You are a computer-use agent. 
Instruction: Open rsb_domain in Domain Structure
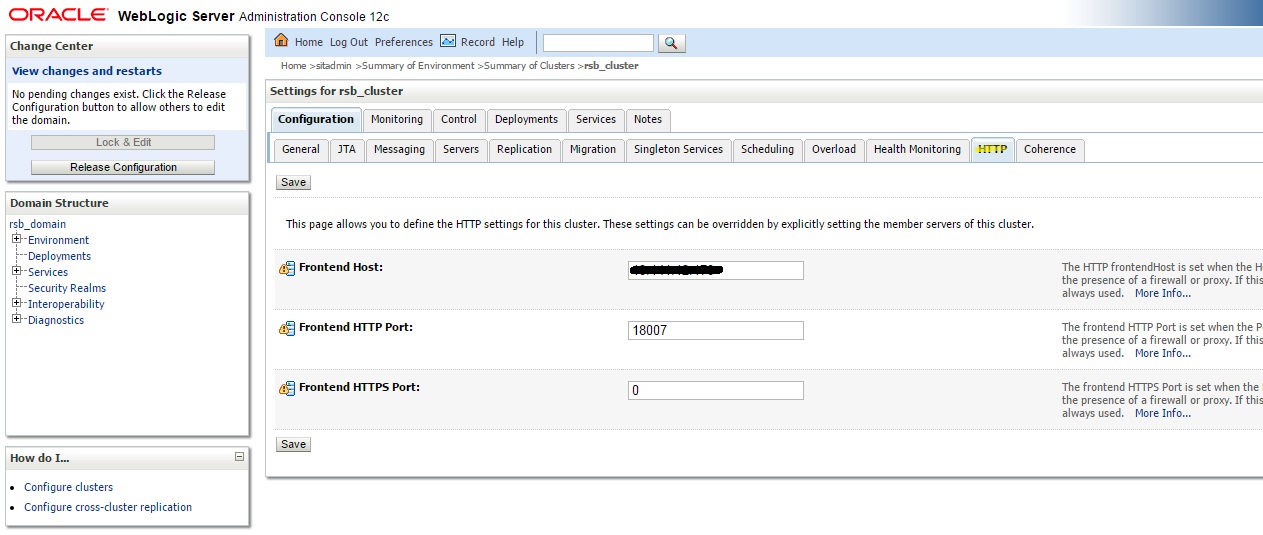[37, 224]
